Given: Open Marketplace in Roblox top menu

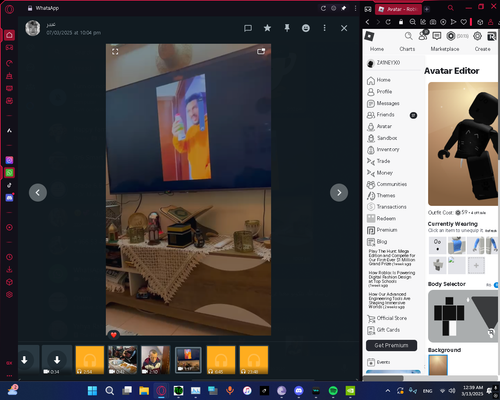Looking at the screenshot, I should pos(445,49).
